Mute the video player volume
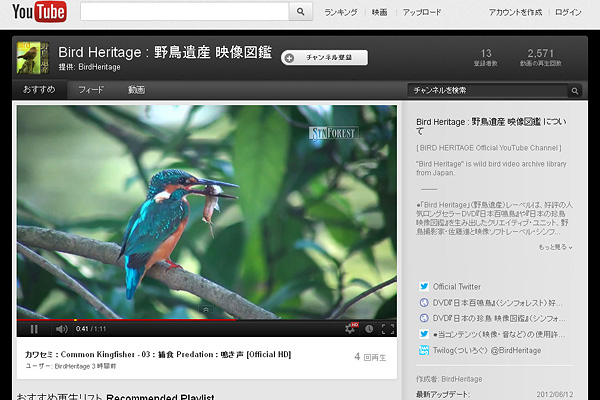Viewport: 600px width, 400px height. tap(61, 328)
